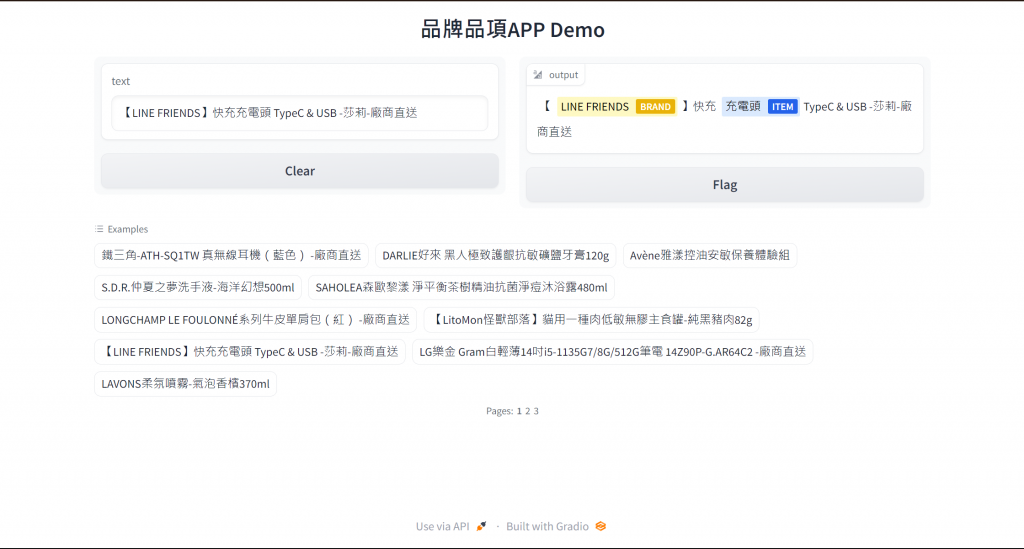Image resolution: width=1024 pixels, height=549 pixels.
Task: Click the 品牌品項APP Demo title
Action: [x=513, y=29]
